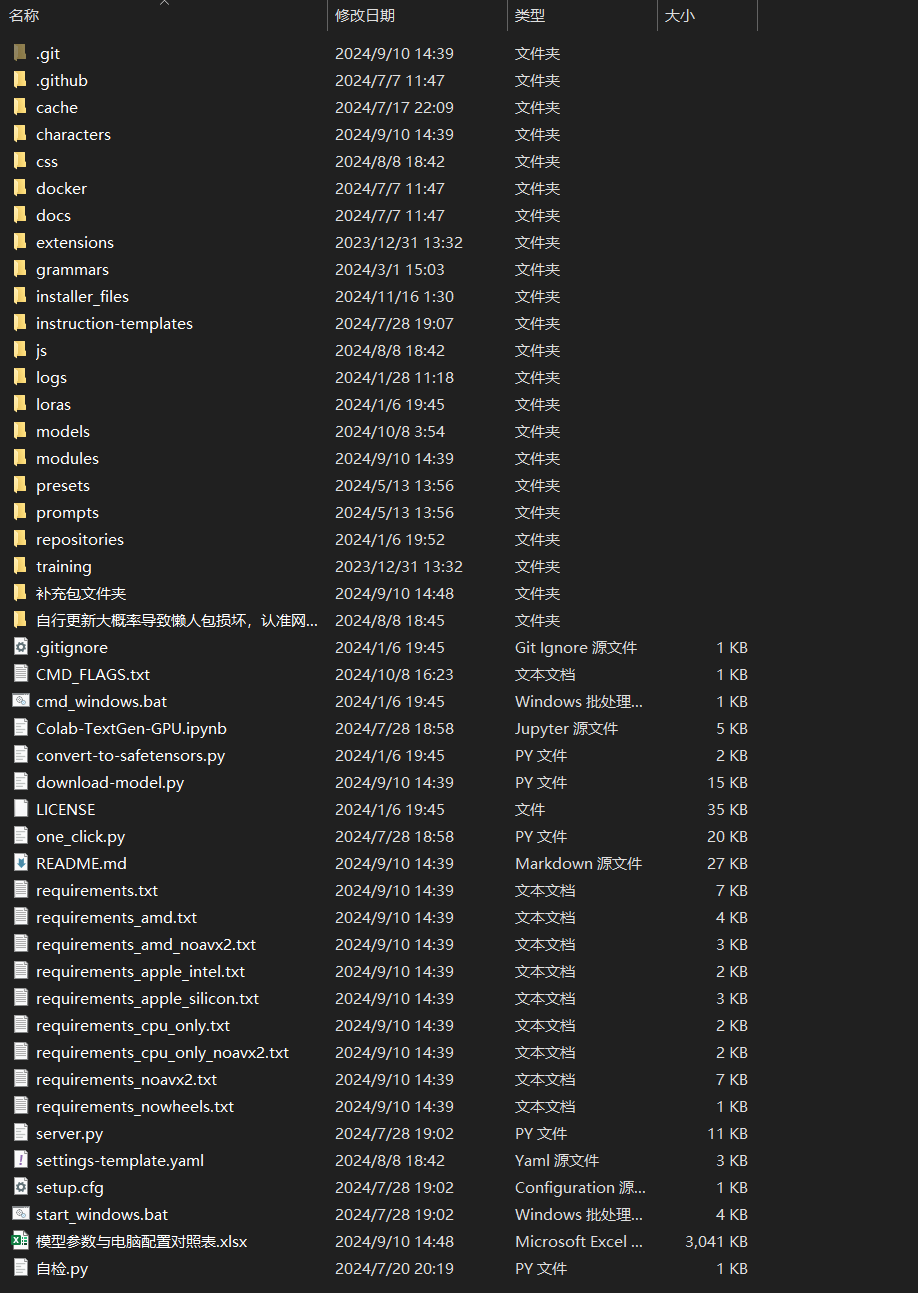
Task: Click the Yaml 源文件 type cell
Action: [x=556, y=1160]
